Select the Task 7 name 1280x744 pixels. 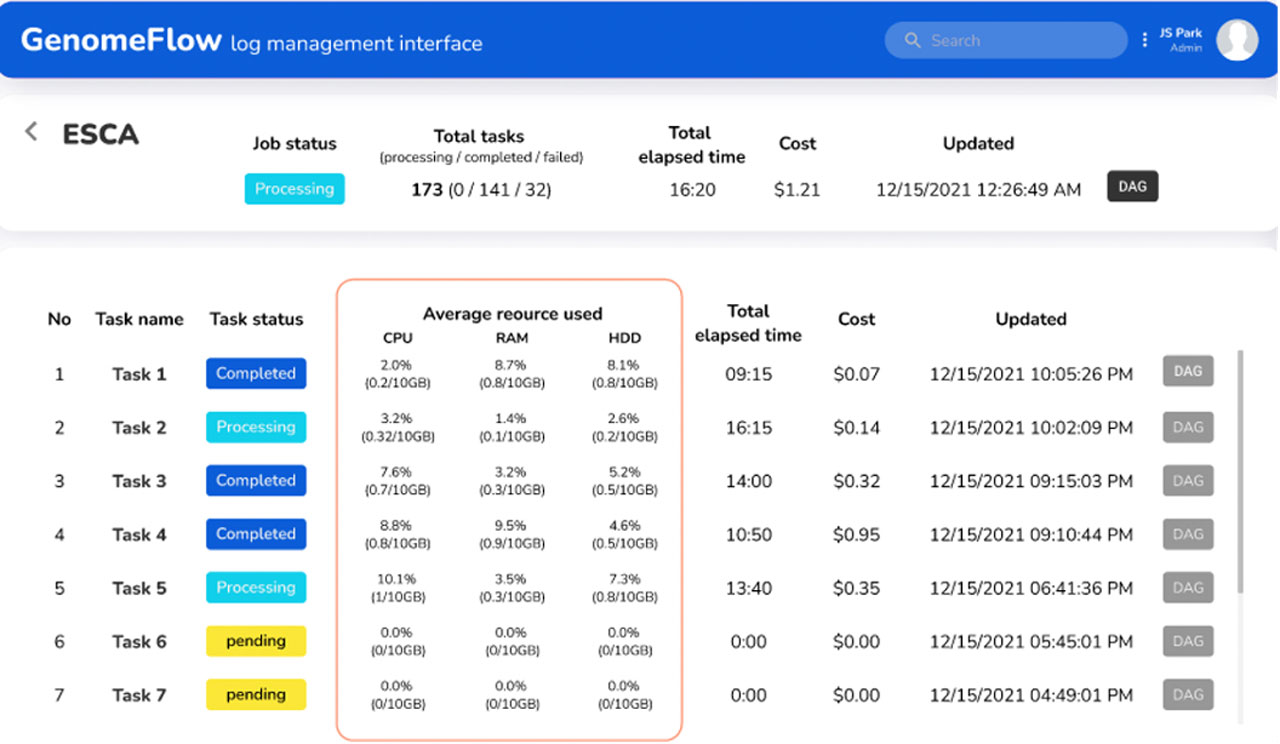pos(139,695)
